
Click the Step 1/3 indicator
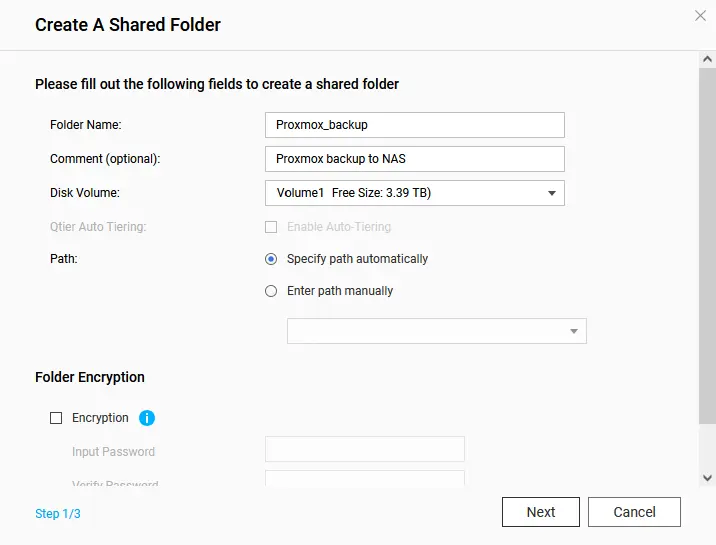pos(58,514)
